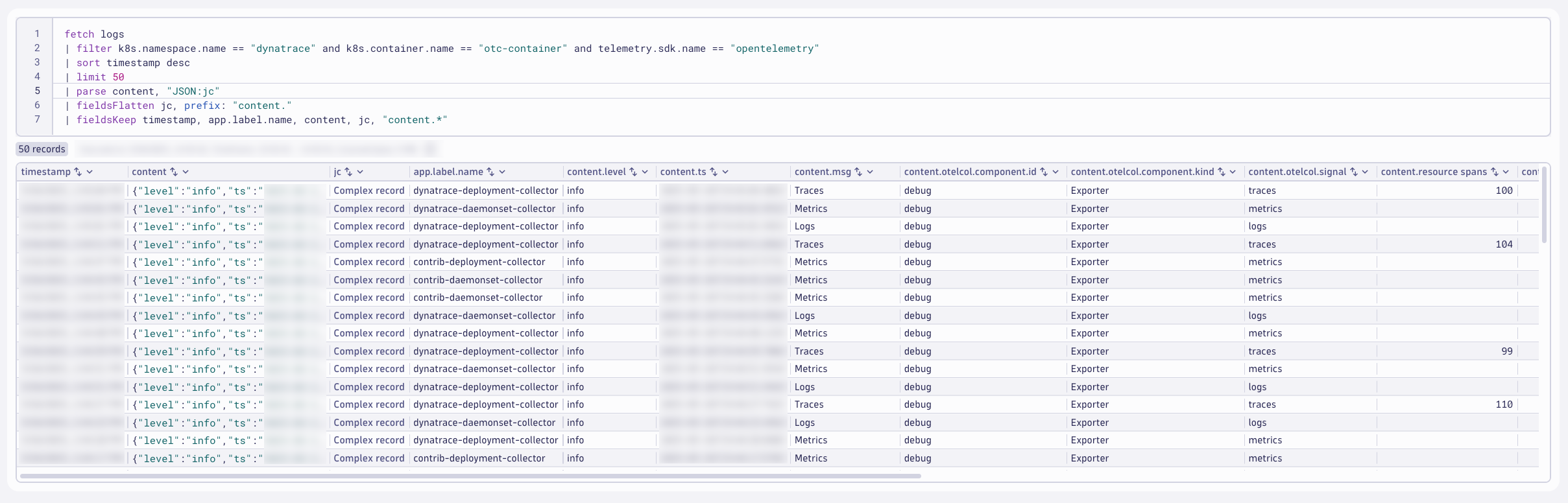
Task: Click the app.label.name header label
Action: (x=448, y=172)
